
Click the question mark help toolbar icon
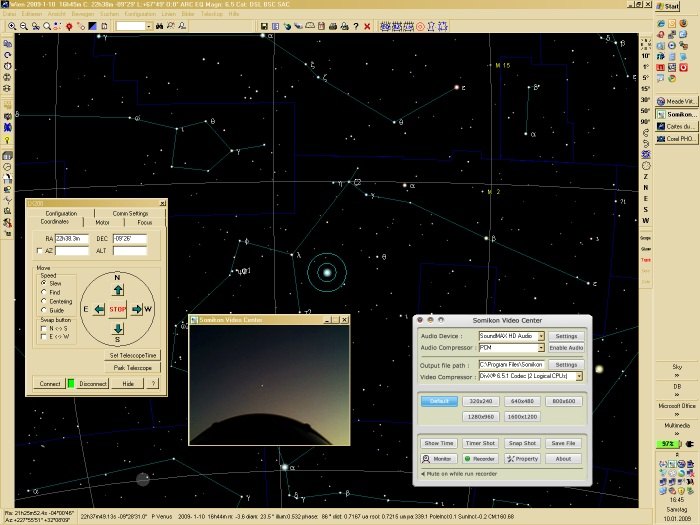click(x=356, y=26)
